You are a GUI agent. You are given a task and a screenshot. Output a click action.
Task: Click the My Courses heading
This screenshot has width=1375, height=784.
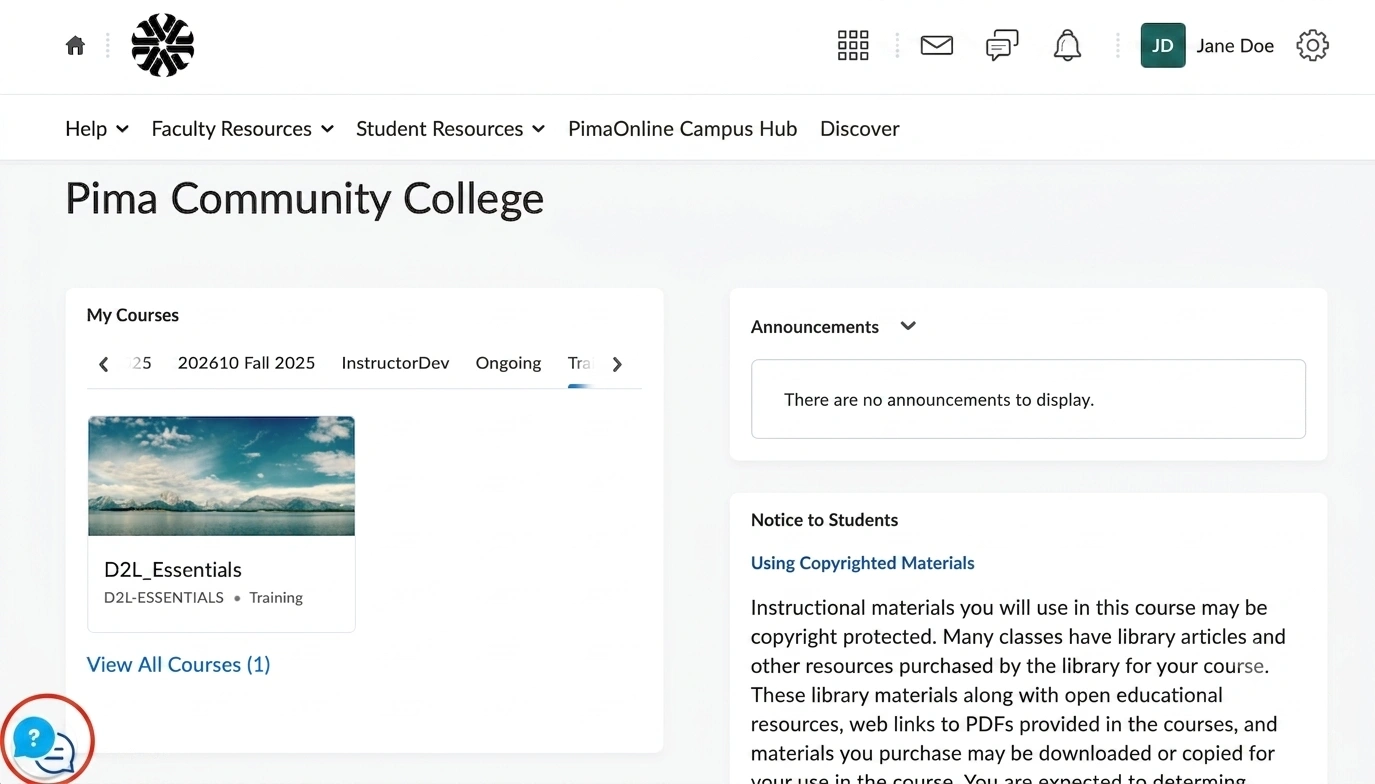click(133, 315)
